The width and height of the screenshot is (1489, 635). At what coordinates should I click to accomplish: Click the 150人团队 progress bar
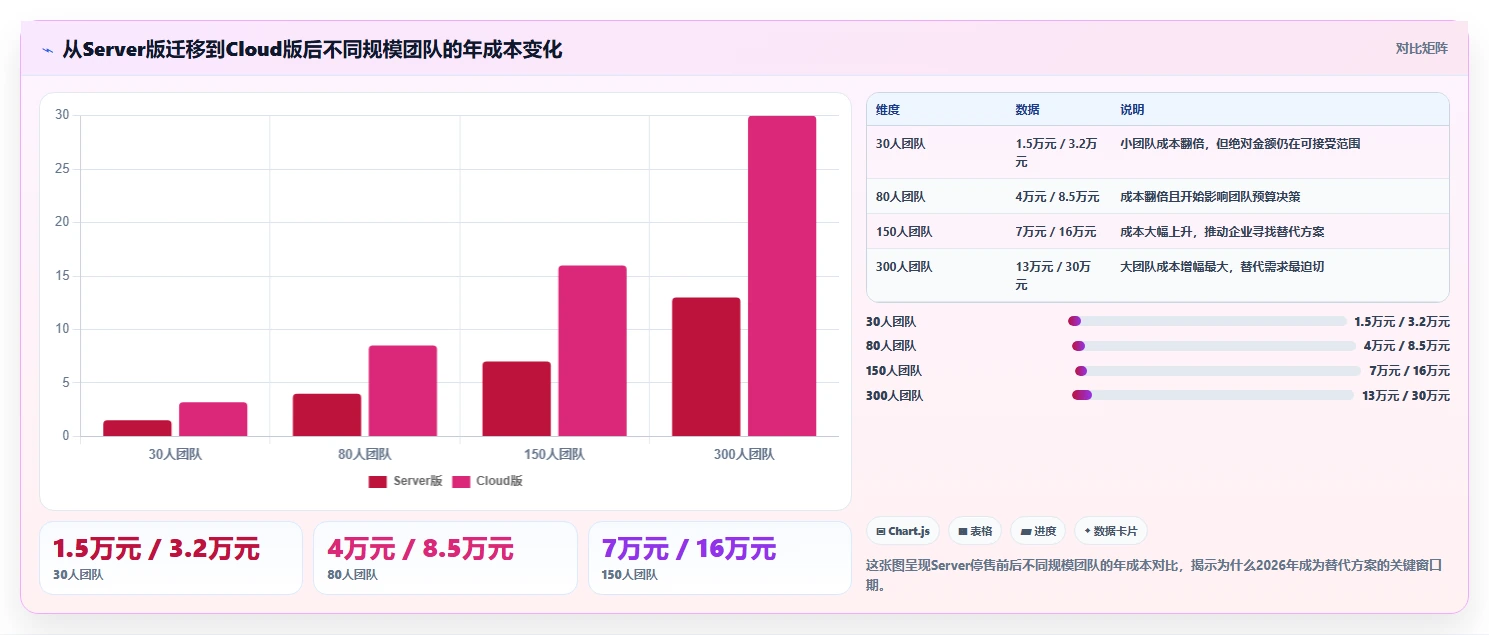(1218, 371)
